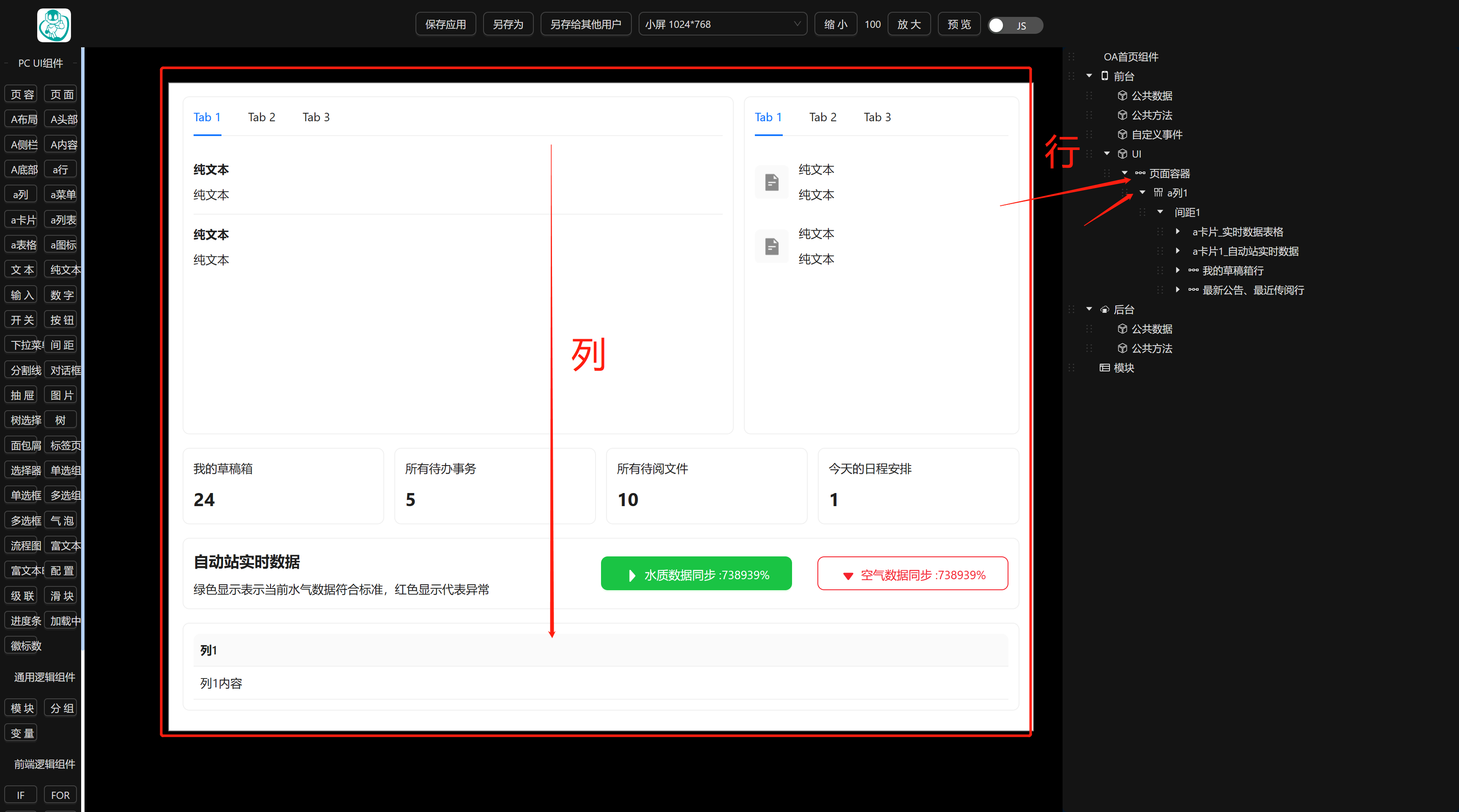
Task: Click the 预览 preview button
Action: click(x=958, y=25)
